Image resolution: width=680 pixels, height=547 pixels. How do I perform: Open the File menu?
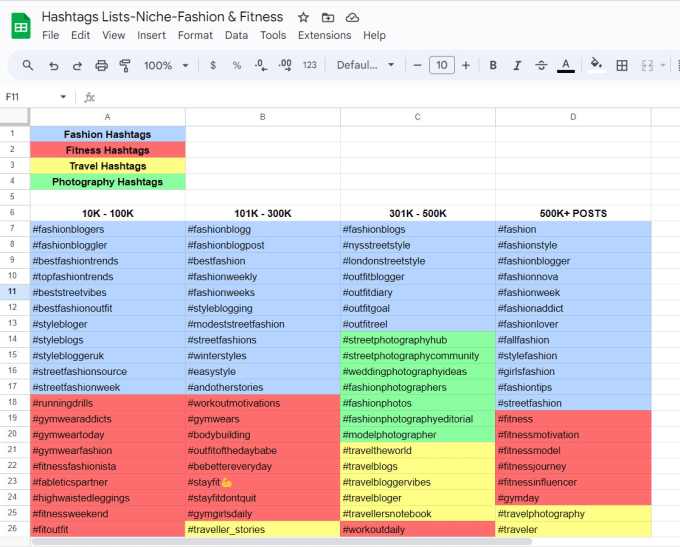[50, 35]
